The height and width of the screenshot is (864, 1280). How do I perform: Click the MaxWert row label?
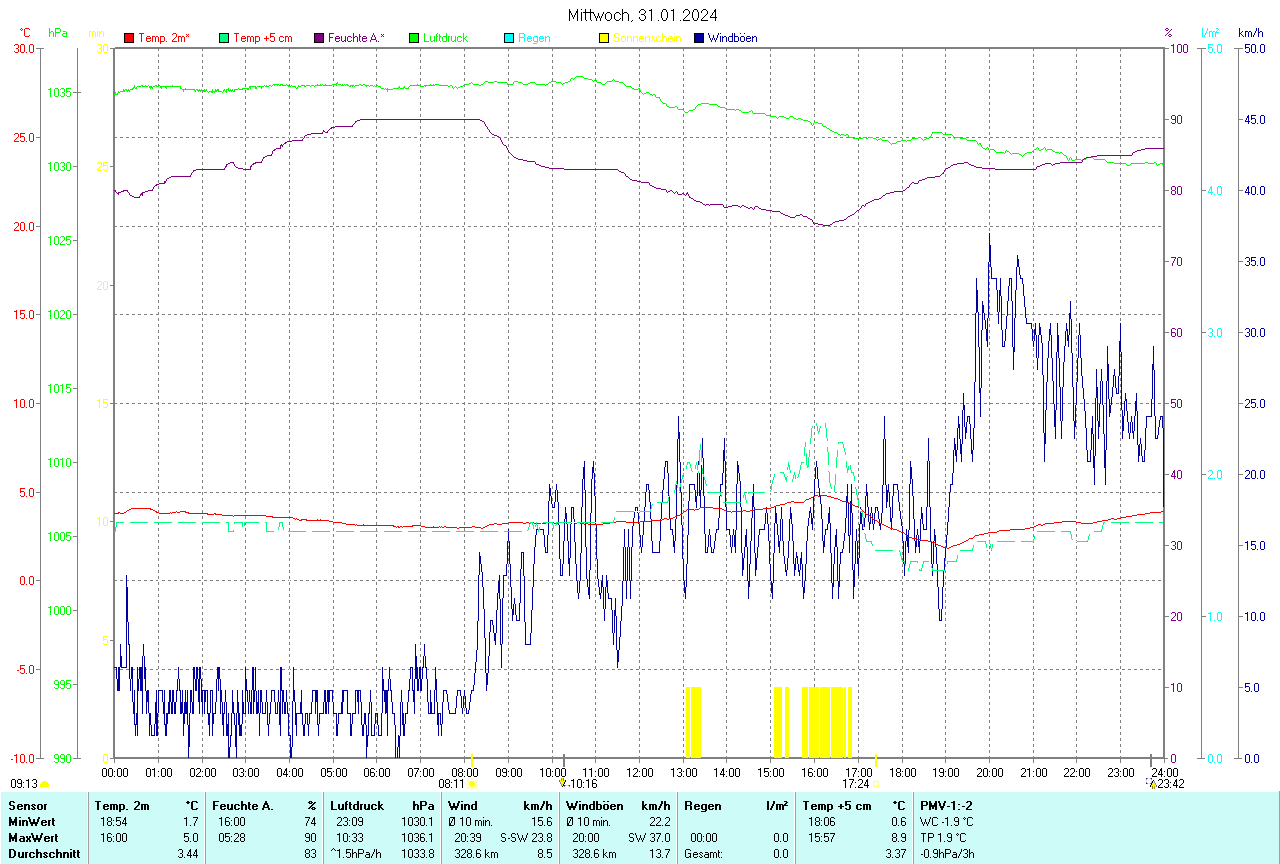(x=33, y=837)
